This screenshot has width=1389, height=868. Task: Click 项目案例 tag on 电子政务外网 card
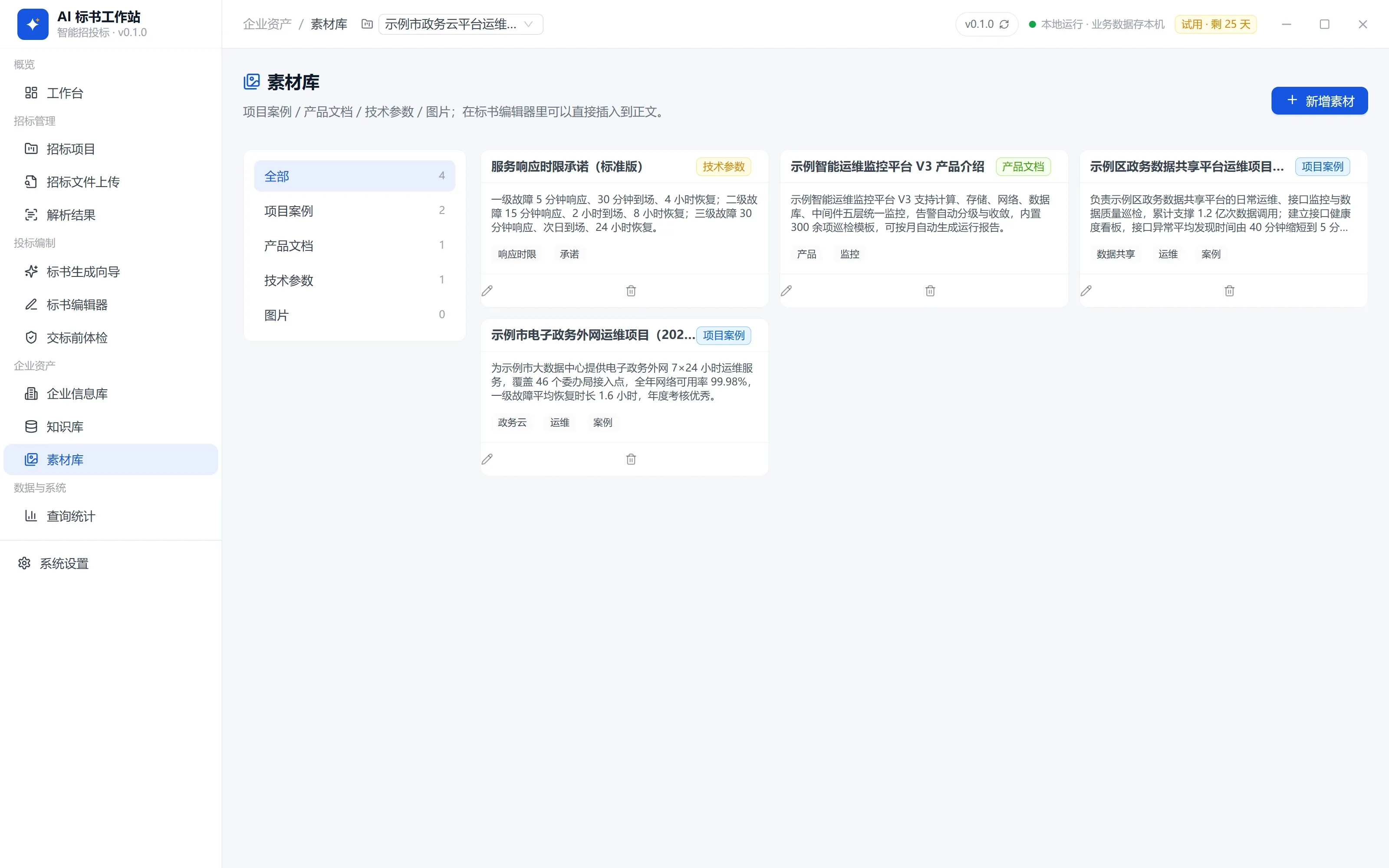(x=723, y=335)
